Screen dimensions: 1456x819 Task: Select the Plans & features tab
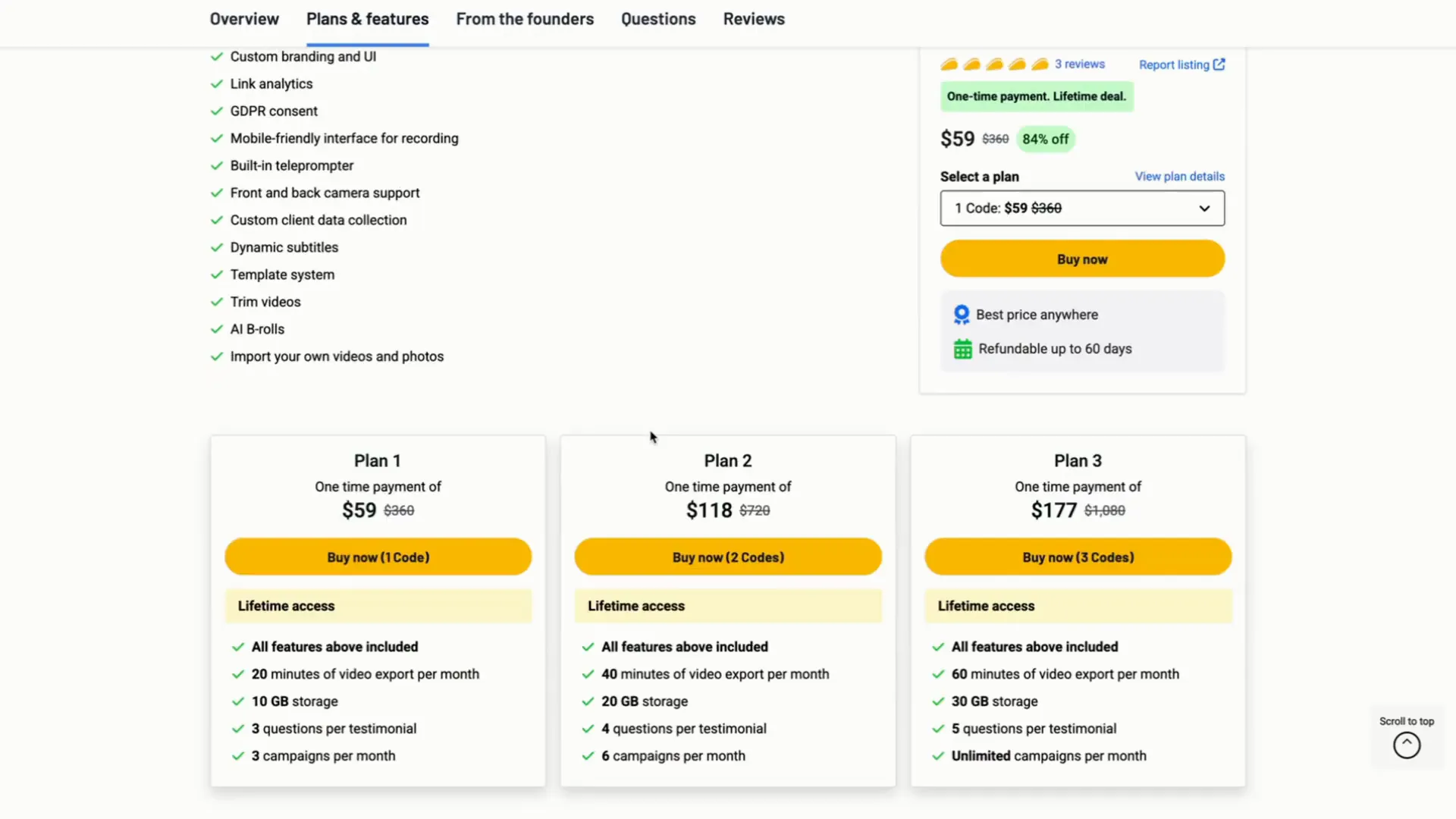click(x=368, y=19)
